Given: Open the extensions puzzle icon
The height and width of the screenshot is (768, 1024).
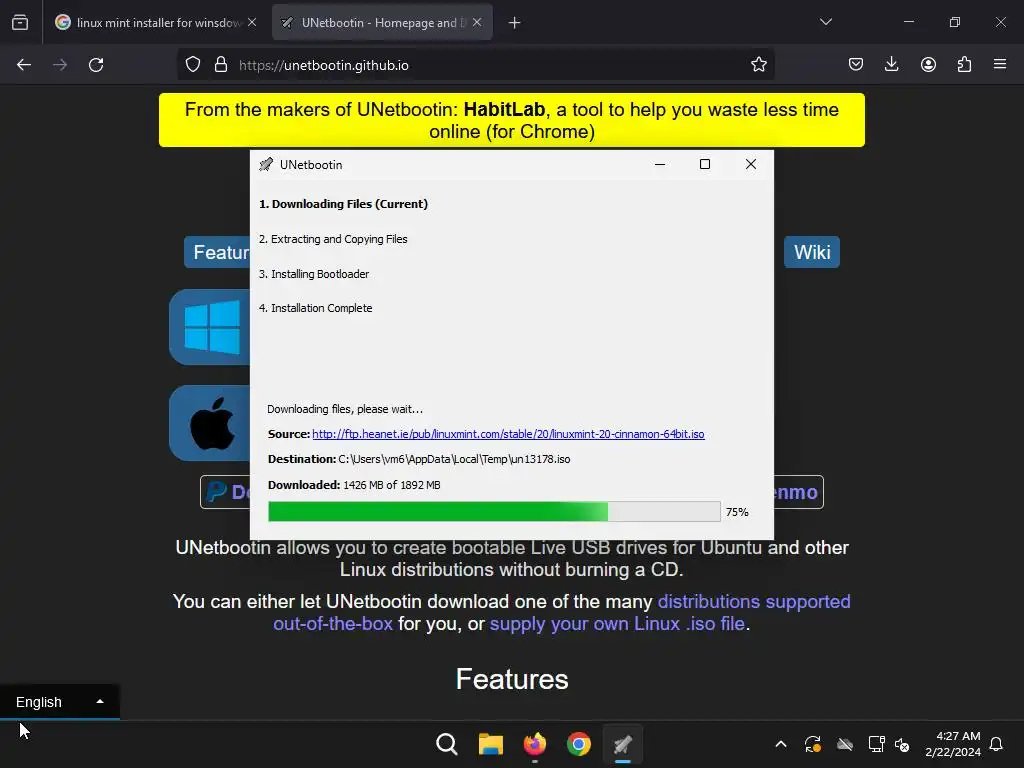Looking at the screenshot, I should tap(964, 65).
